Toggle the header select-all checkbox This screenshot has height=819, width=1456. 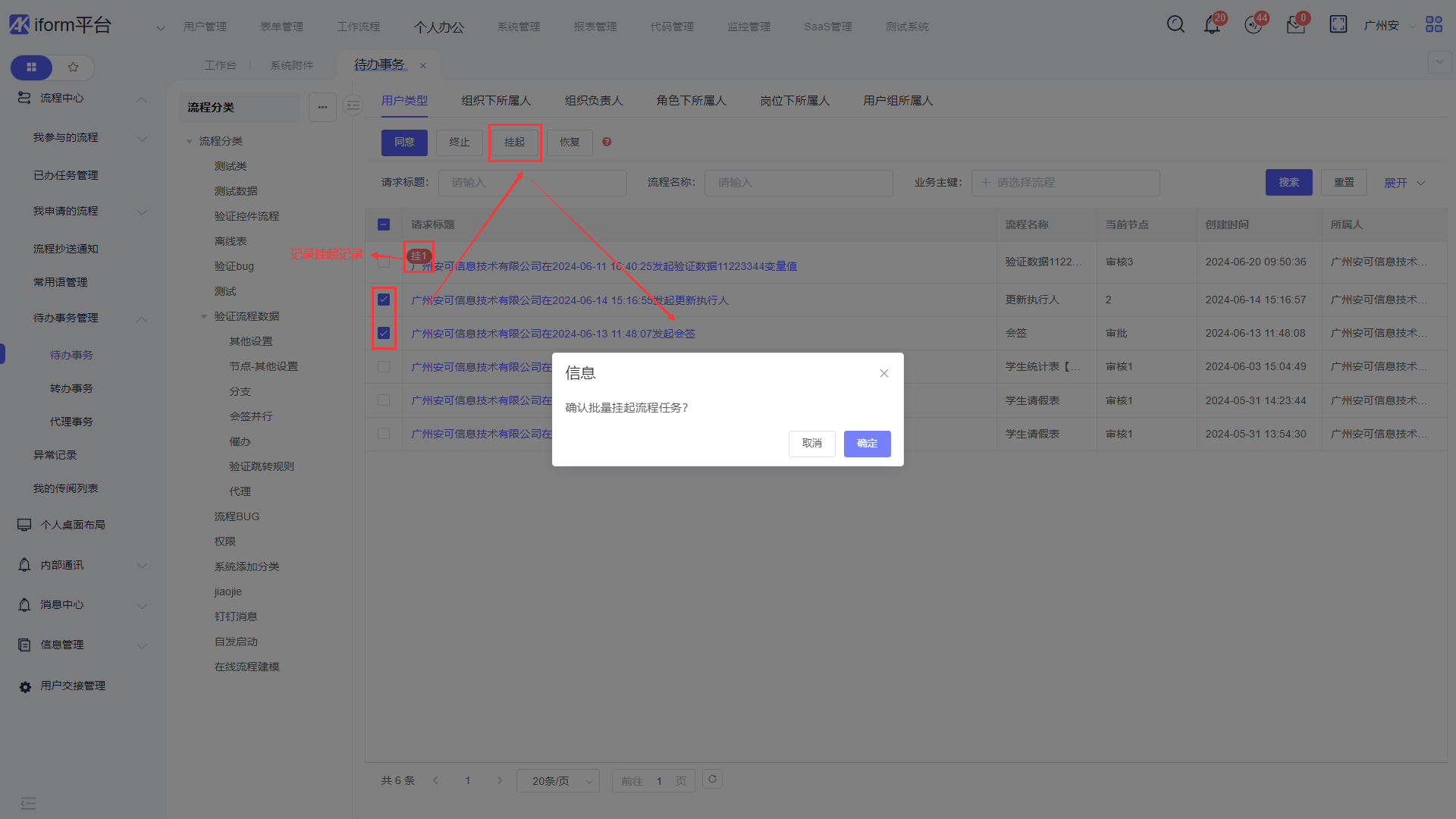tap(384, 224)
